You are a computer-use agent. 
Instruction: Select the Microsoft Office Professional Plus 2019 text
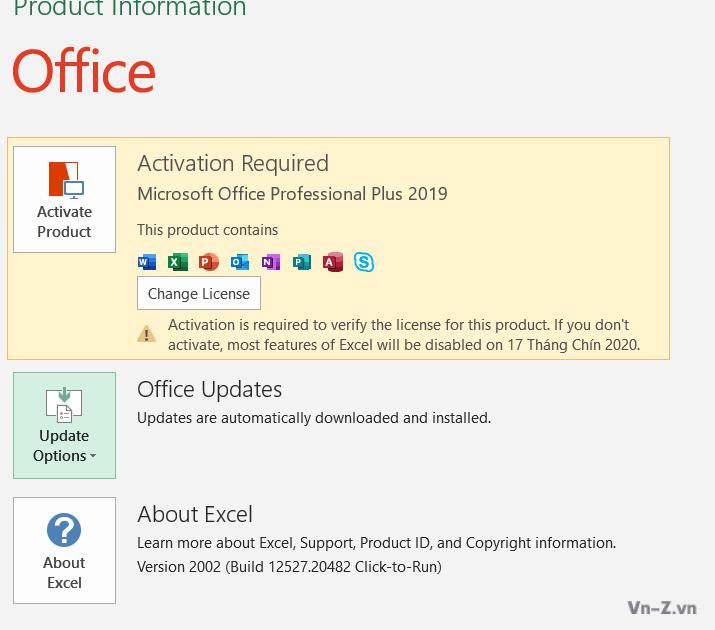[x=292, y=193]
